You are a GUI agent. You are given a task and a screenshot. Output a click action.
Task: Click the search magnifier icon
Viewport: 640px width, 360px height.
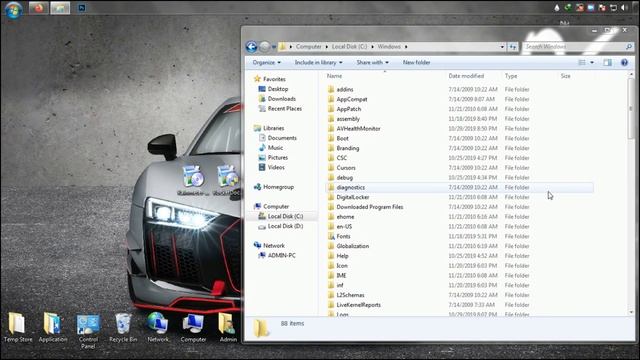pyautogui.click(x=629, y=47)
